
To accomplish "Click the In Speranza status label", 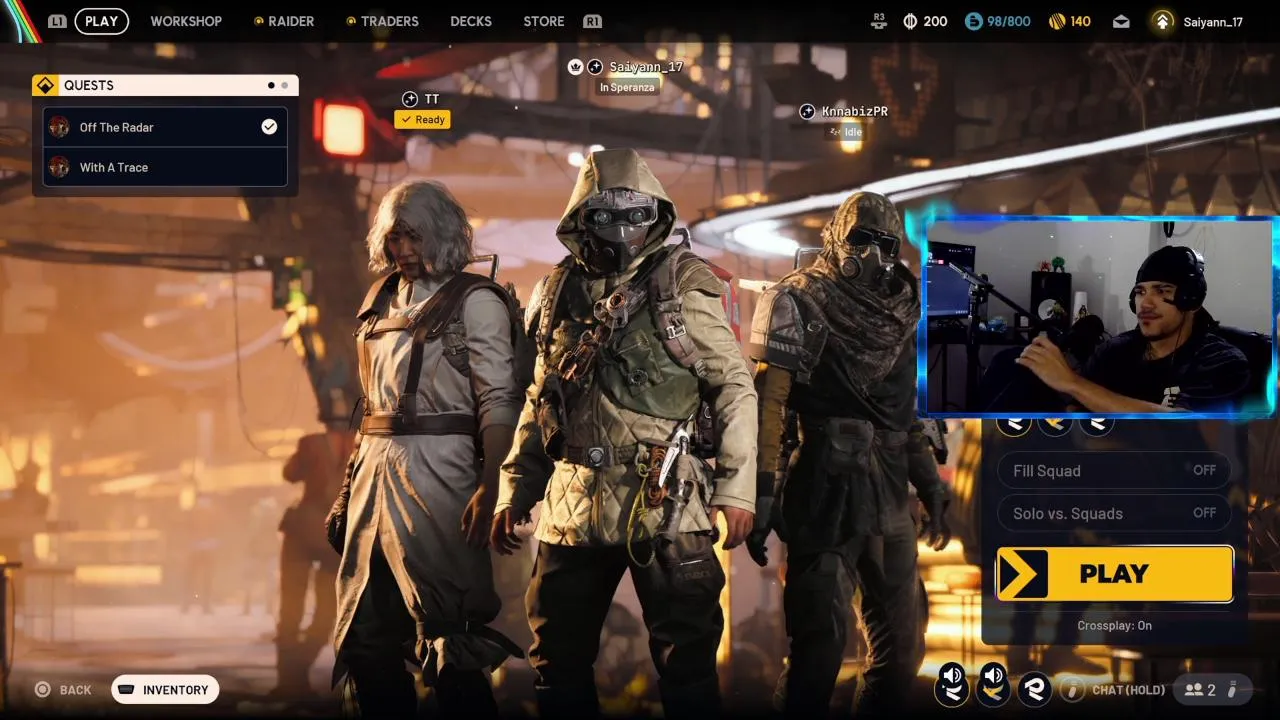I will click(627, 88).
